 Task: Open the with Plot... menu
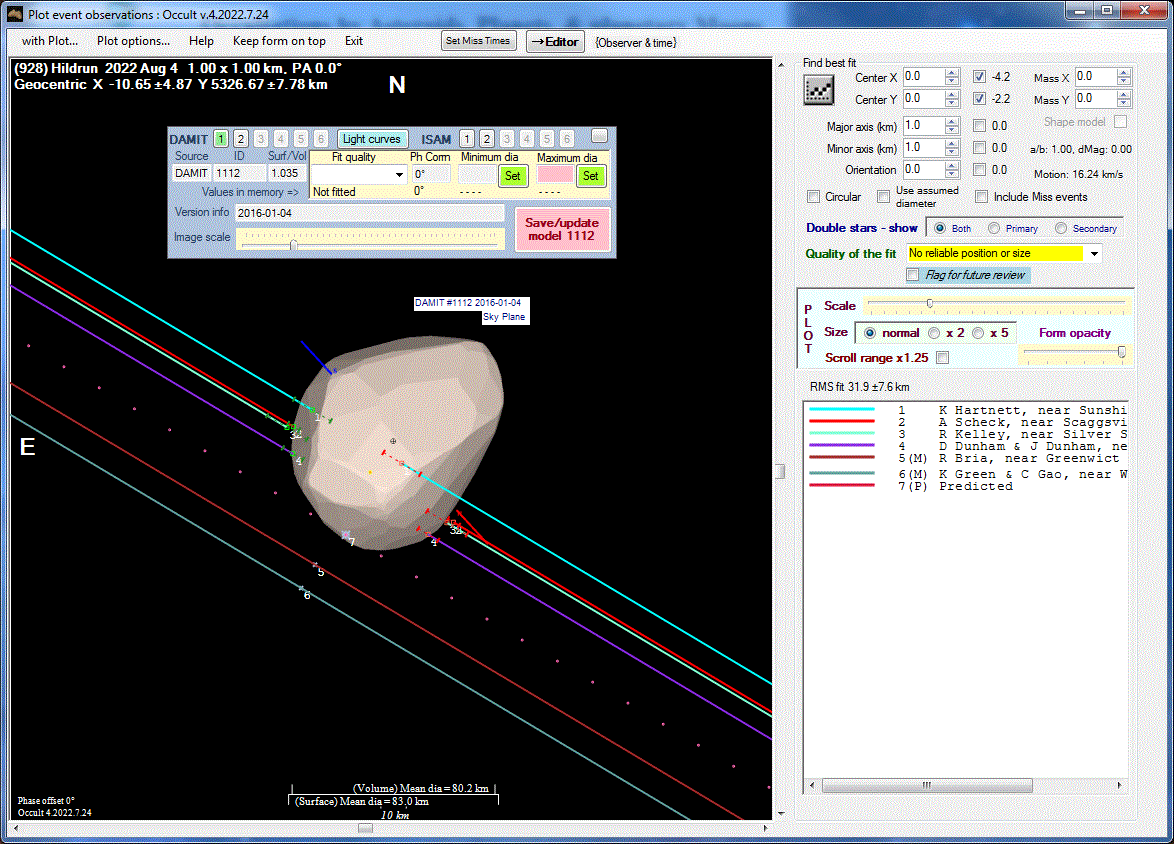coord(50,41)
